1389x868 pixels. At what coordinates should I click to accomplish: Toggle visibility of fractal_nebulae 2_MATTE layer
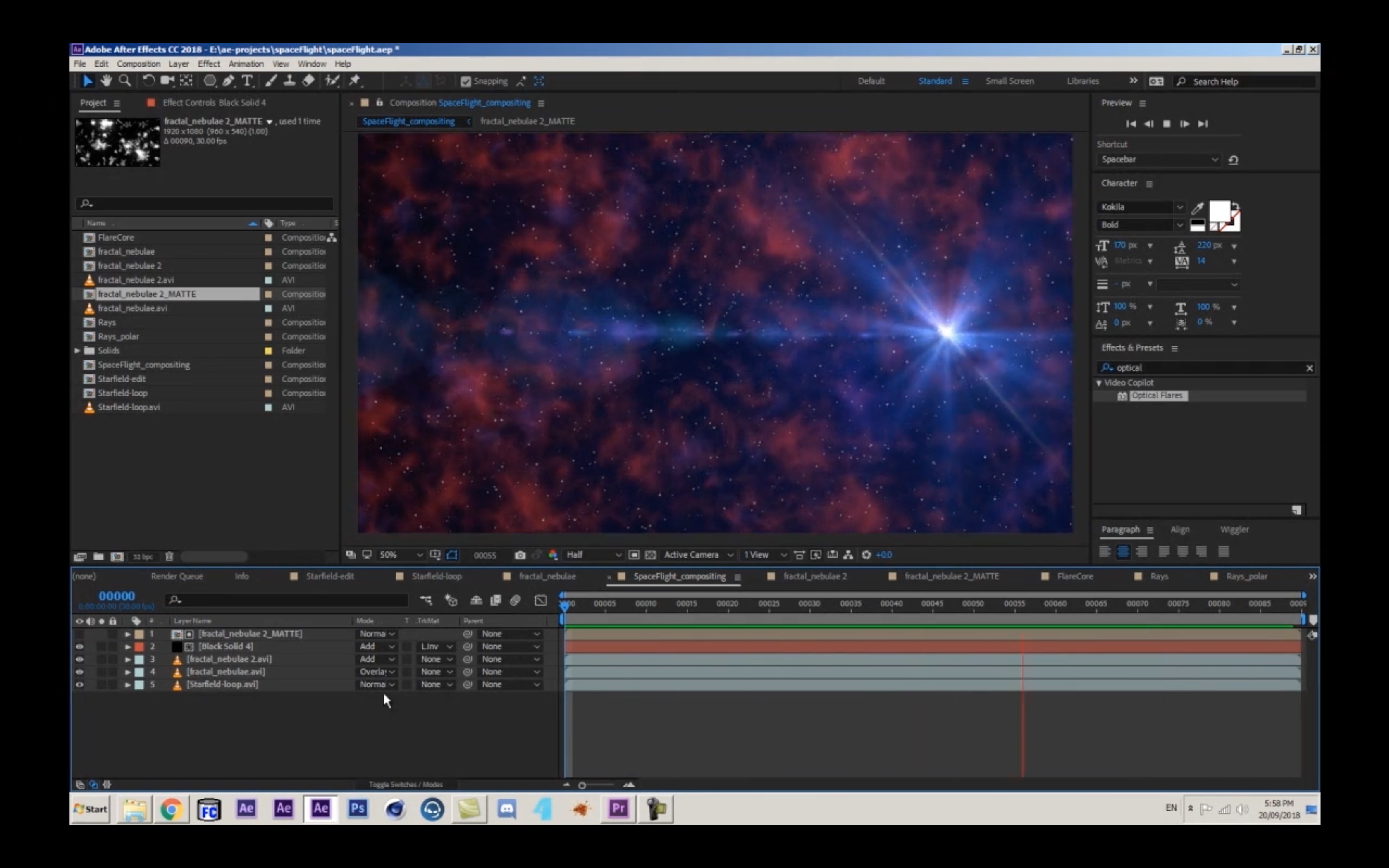pyautogui.click(x=78, y=633)
